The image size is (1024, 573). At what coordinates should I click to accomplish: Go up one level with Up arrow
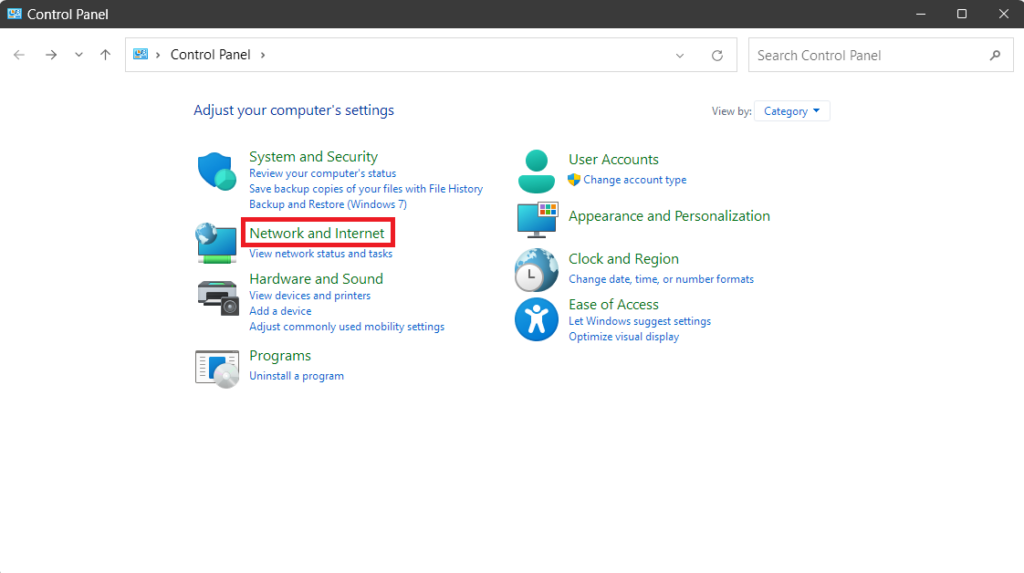[105, 55]
